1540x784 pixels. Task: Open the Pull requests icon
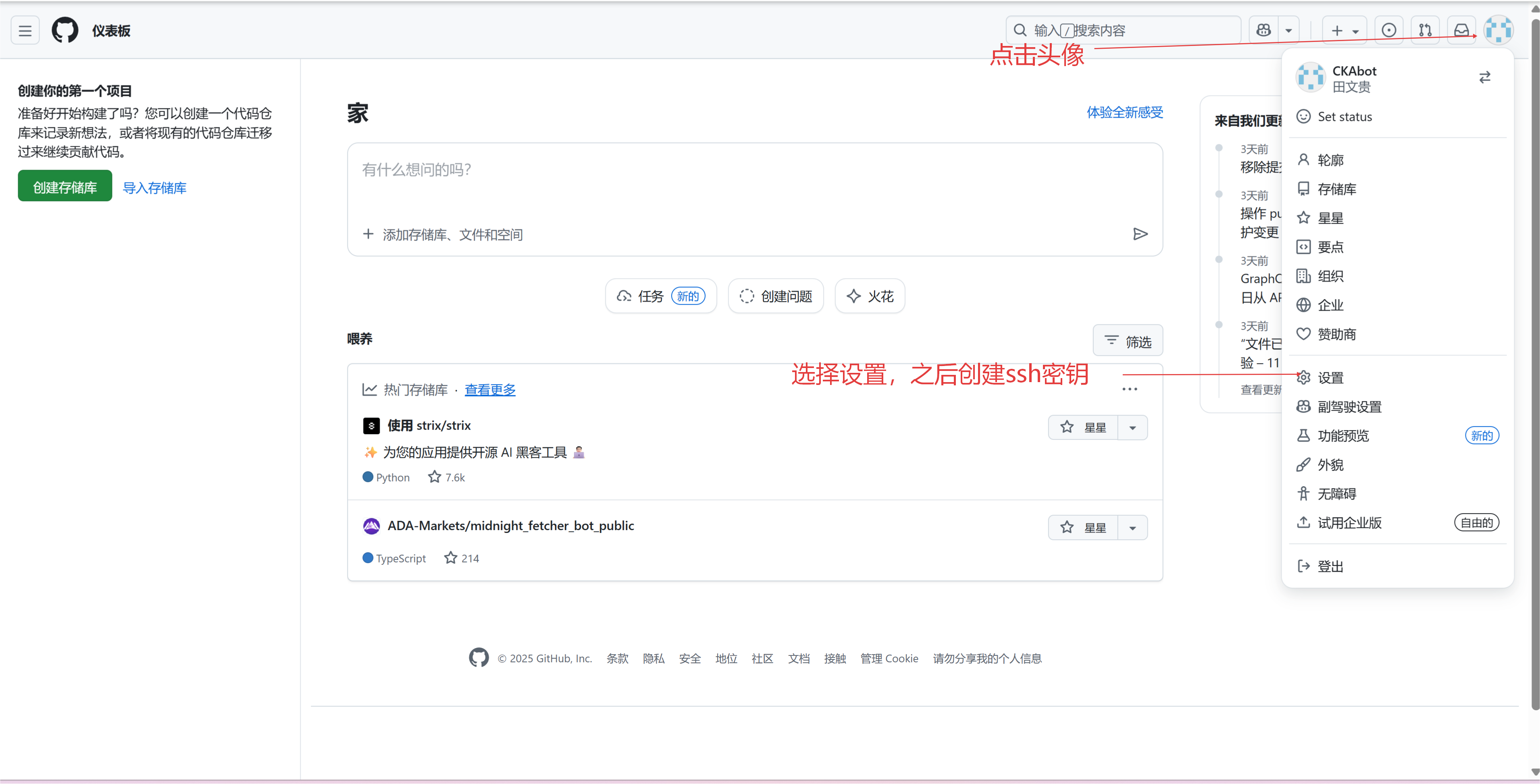coord(1425,31)
